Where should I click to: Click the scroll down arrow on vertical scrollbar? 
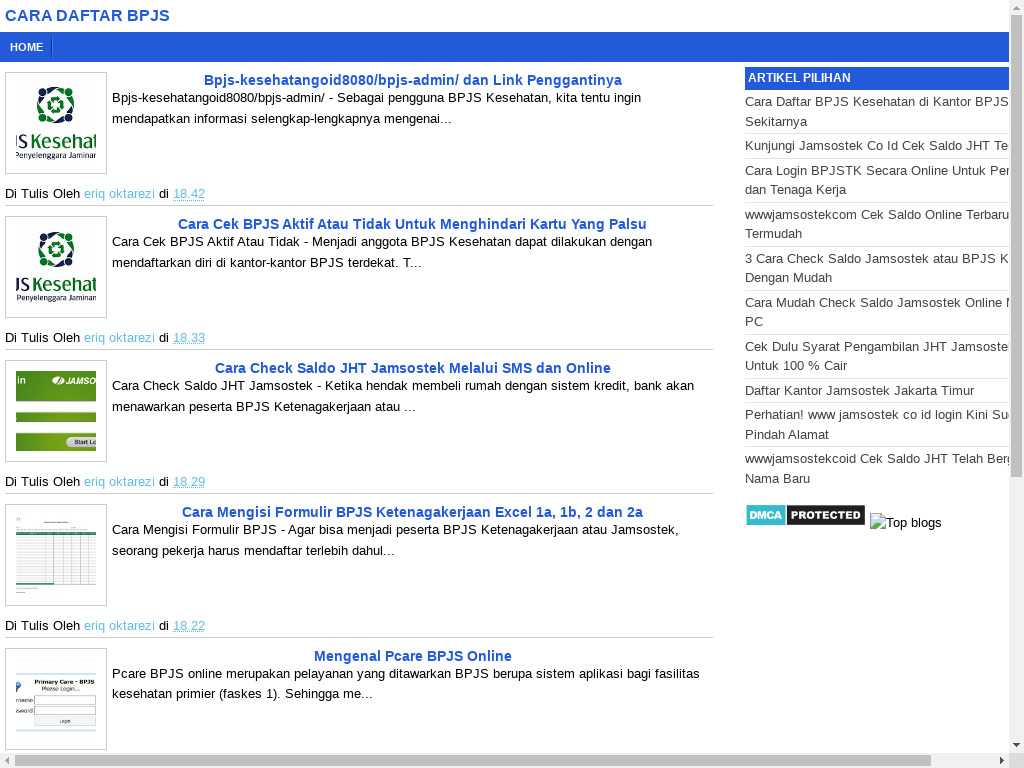tap(1016, 745)
